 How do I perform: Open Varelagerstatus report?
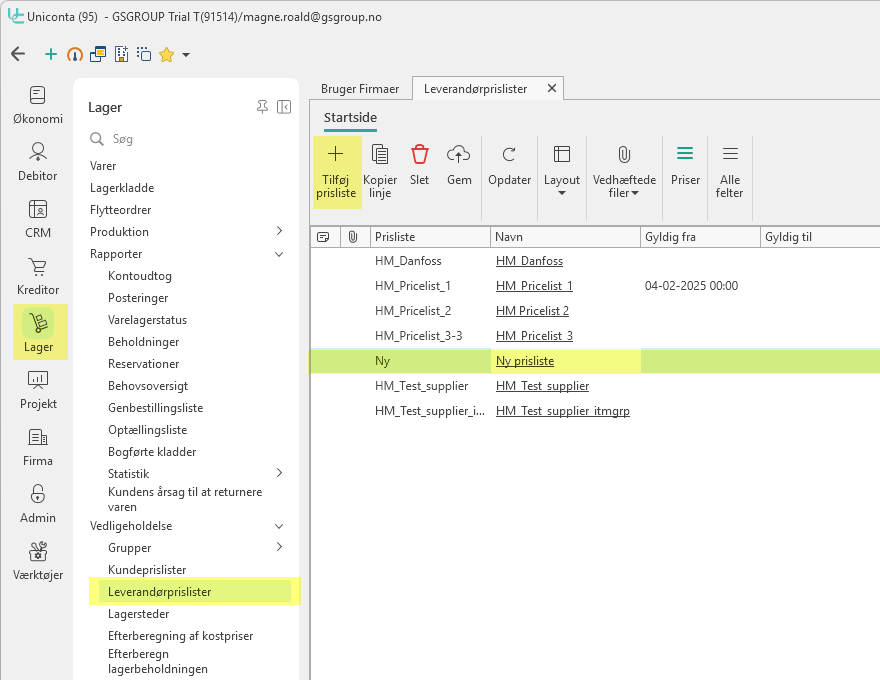[x=147, y=320]
